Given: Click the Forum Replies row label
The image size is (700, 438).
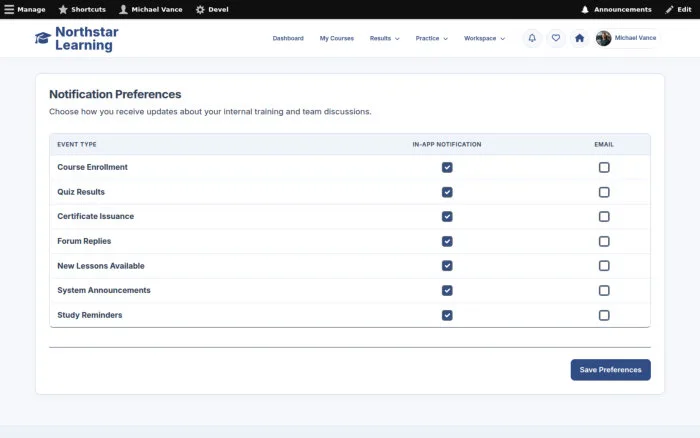Looking at the screenshot, I should [x=84, y=241].
